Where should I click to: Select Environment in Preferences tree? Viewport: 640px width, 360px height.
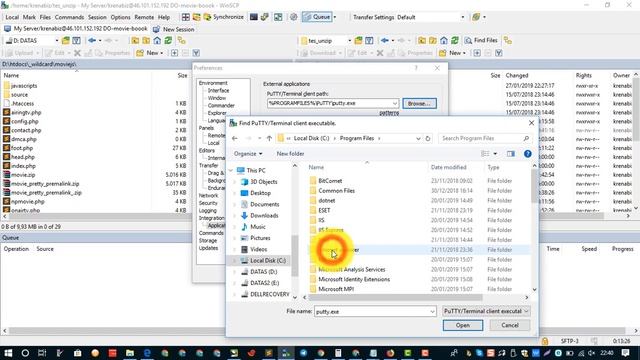pos(213,83)
